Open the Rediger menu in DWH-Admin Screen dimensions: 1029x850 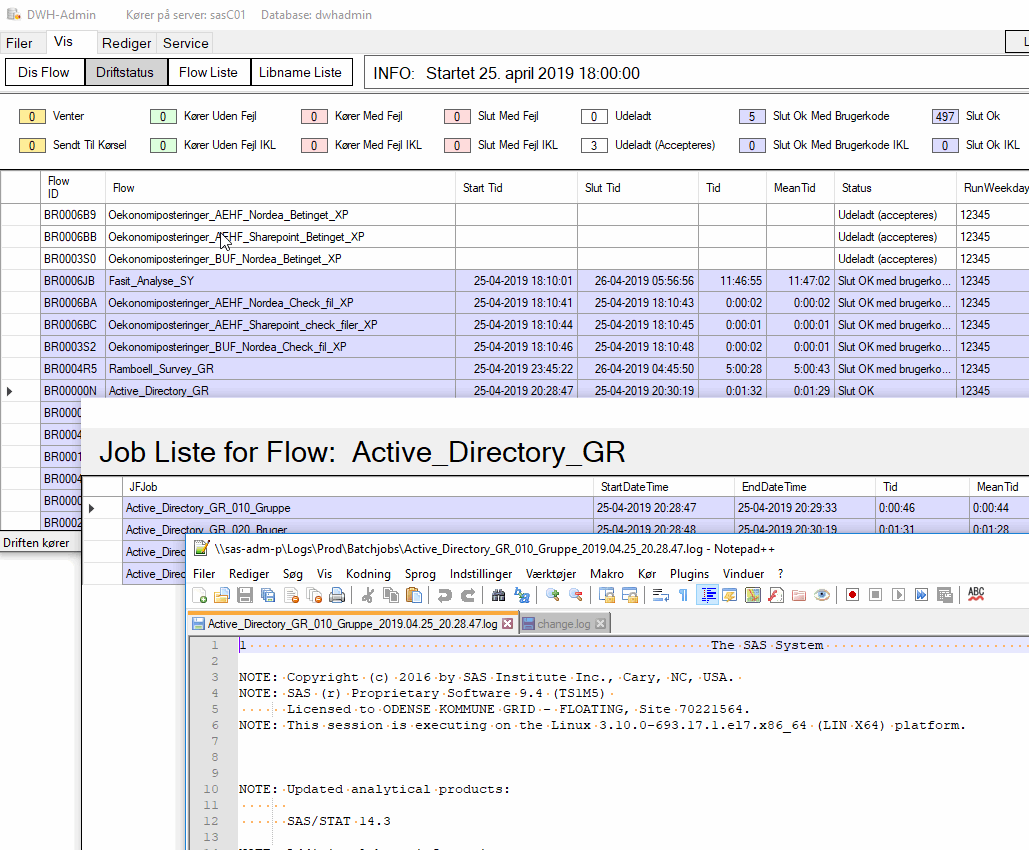127,43
